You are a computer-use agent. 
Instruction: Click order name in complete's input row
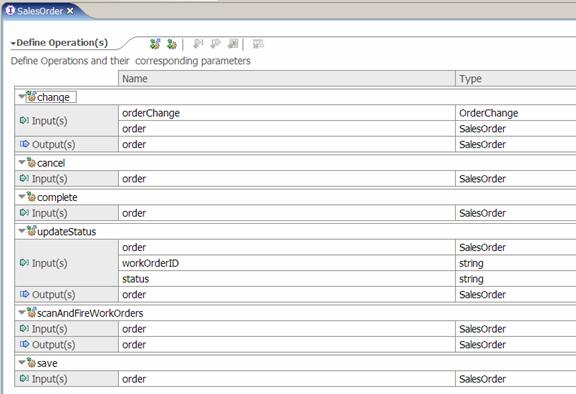coord(287,213)
